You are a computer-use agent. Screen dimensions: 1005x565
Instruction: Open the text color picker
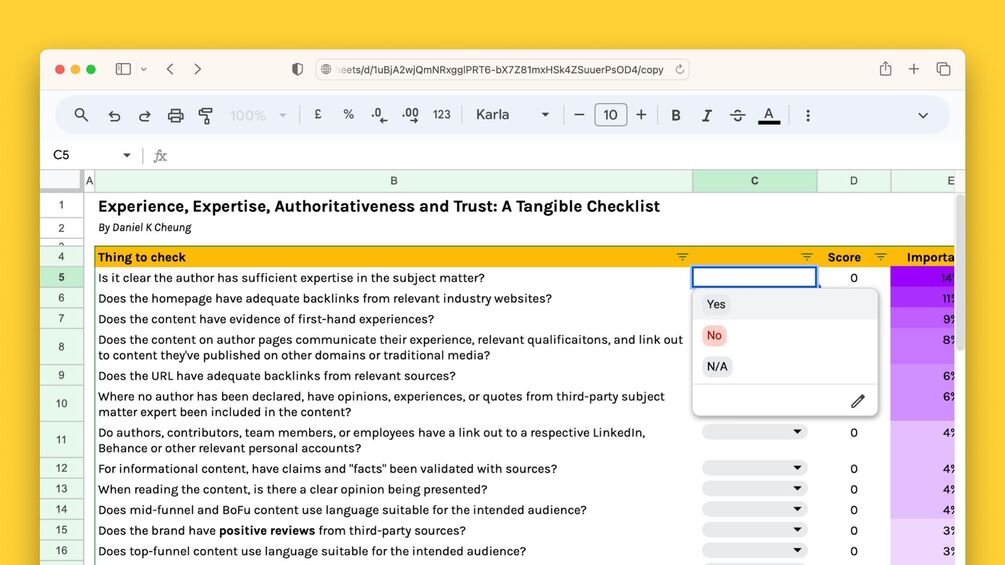point(768,115)
